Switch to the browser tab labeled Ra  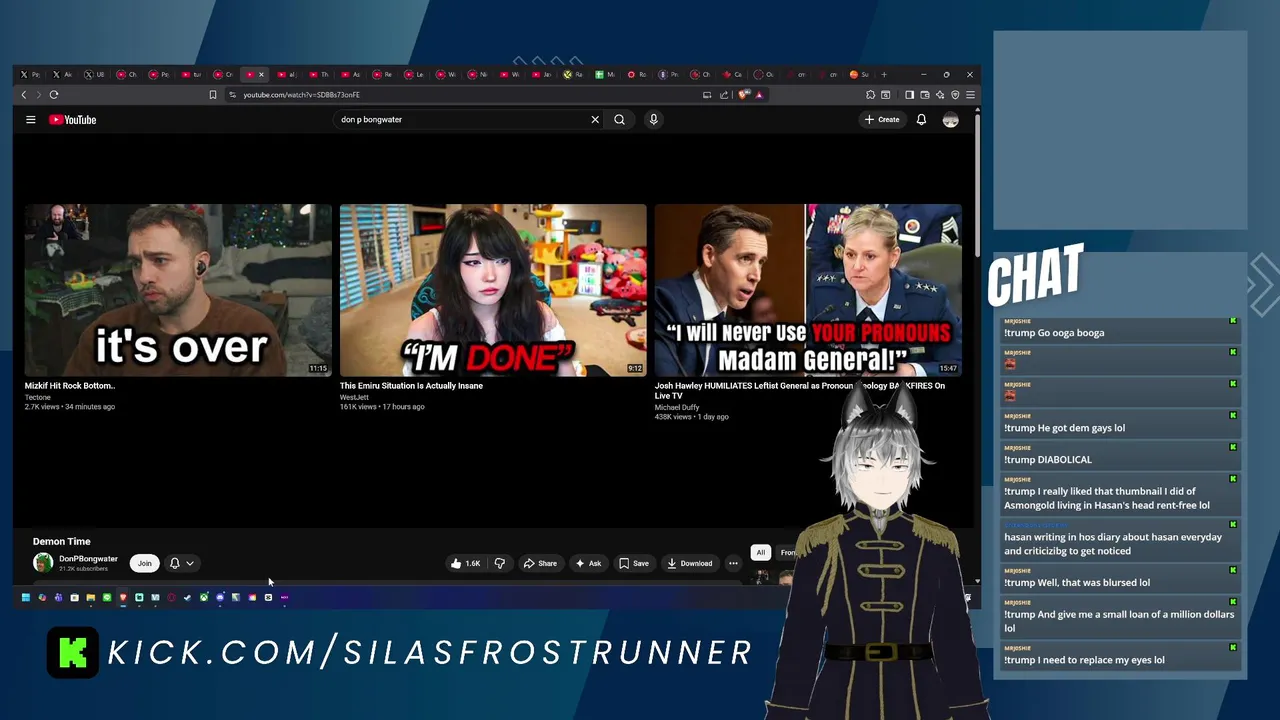tap(573, 74)
